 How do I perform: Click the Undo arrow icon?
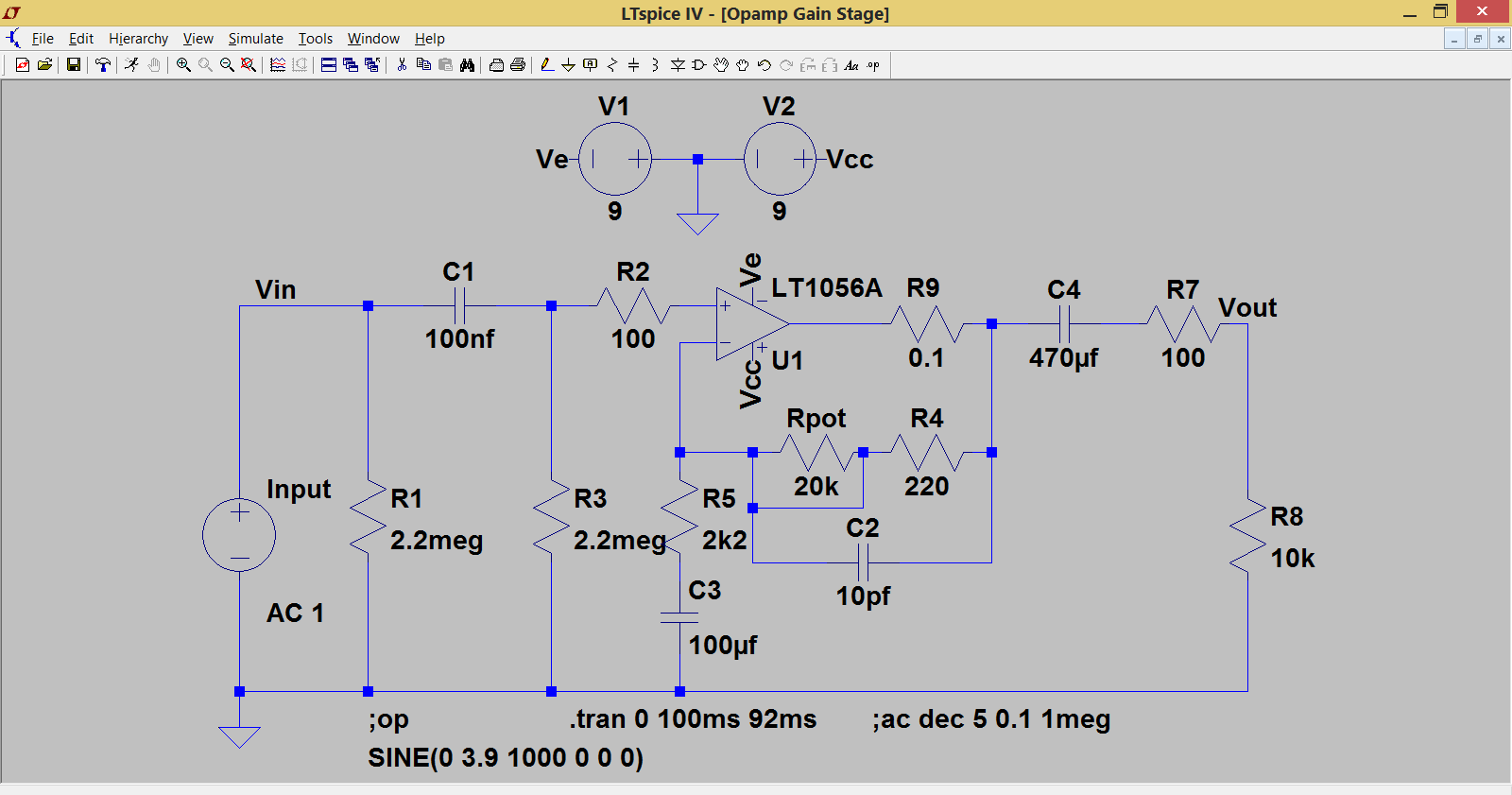pyautogui.click(x=765, y=65)
